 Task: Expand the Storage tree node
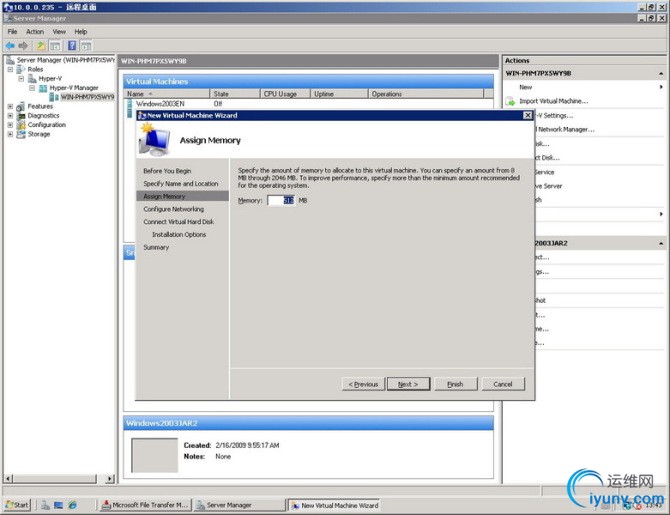coord(10,134)
